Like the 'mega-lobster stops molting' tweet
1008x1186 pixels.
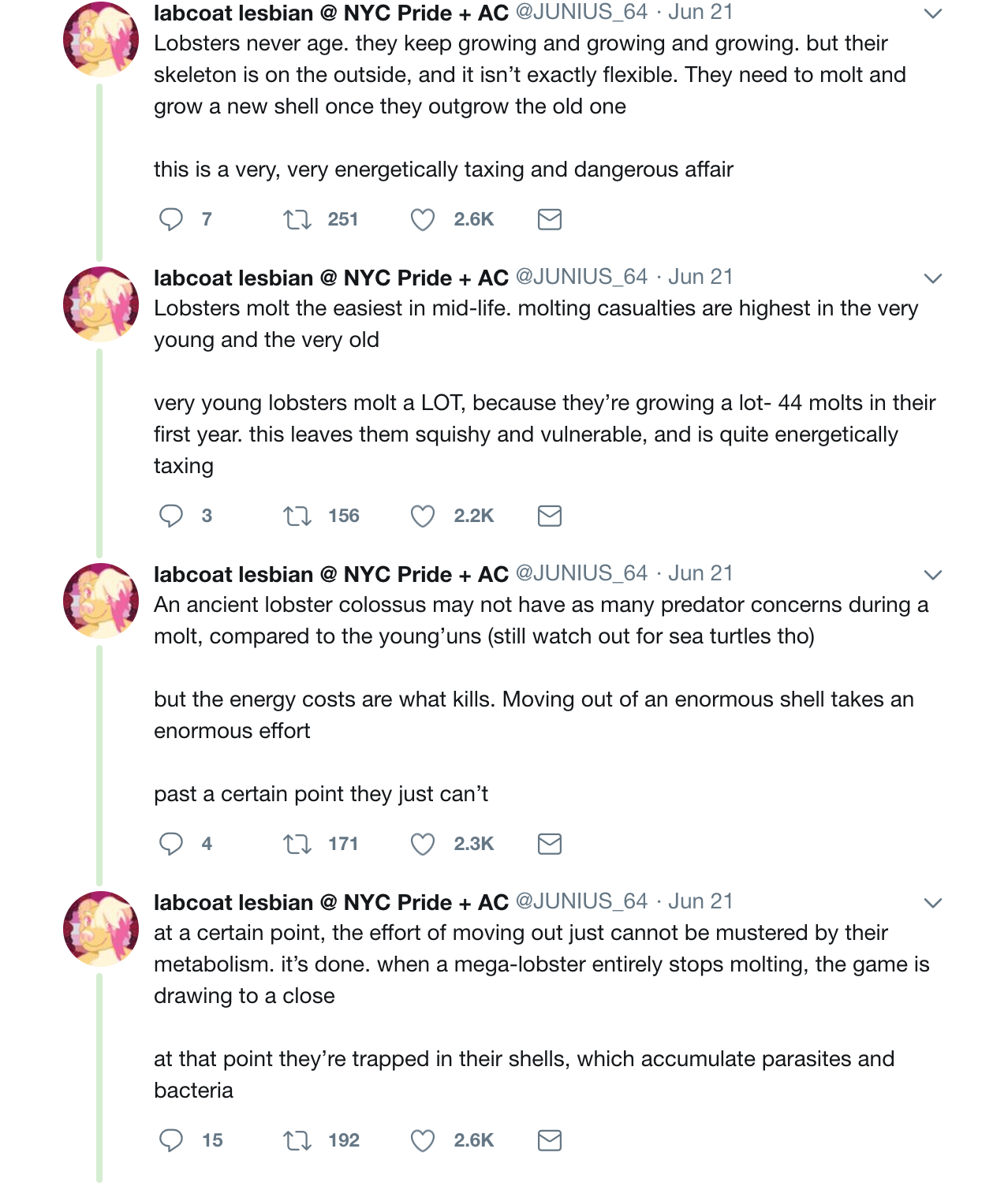[x=423, y=1140]
